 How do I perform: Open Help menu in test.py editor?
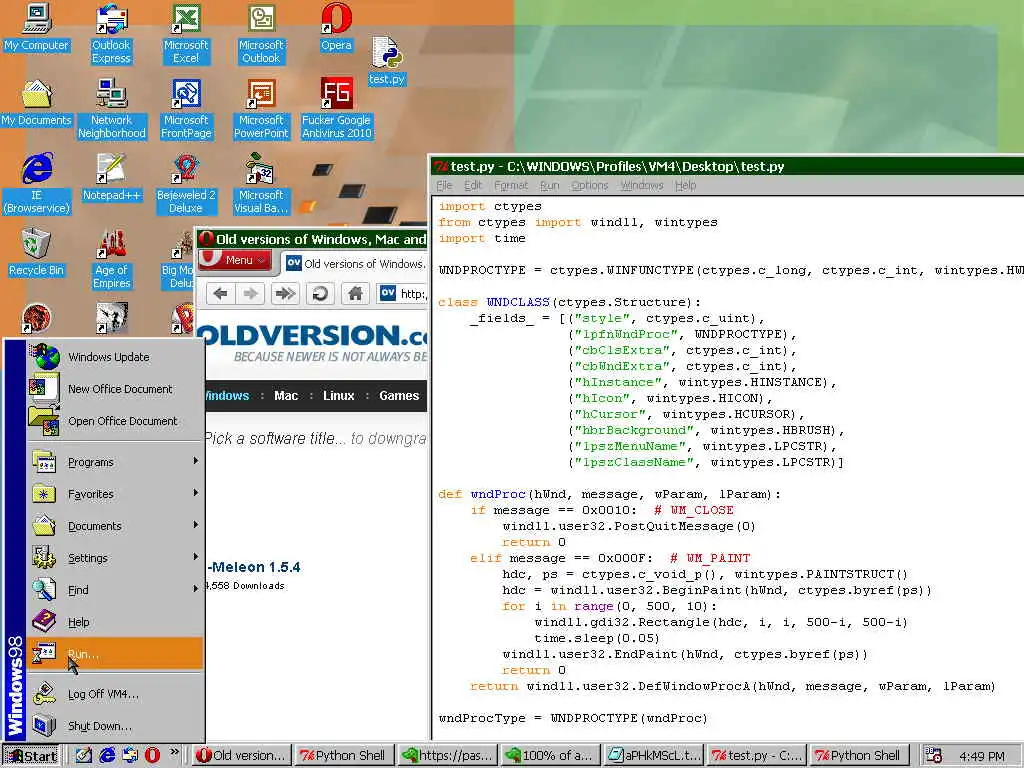[x=685, y=185]
